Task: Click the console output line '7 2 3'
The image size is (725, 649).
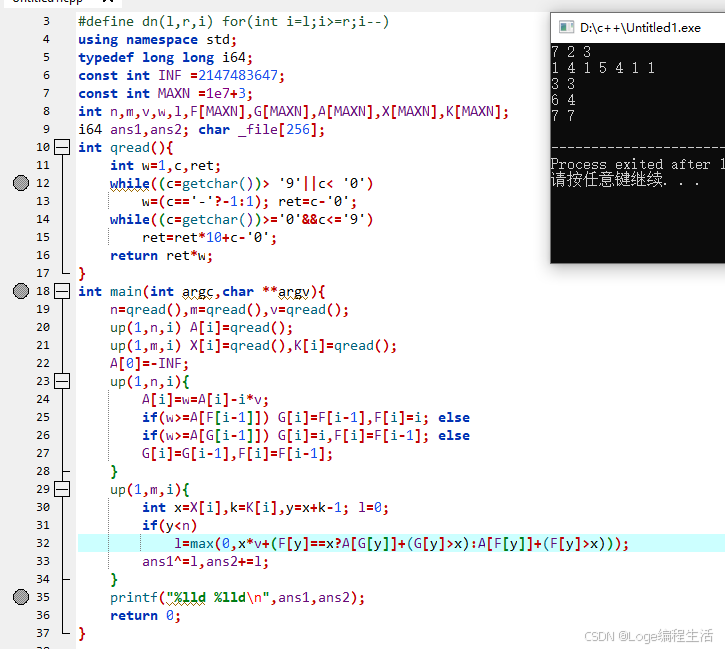Action: (571, 51)
